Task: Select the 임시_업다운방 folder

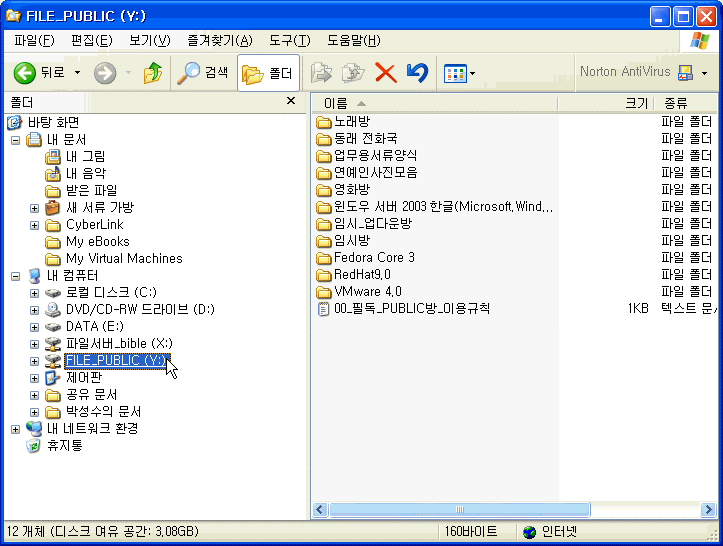Action: pos(373,224)
